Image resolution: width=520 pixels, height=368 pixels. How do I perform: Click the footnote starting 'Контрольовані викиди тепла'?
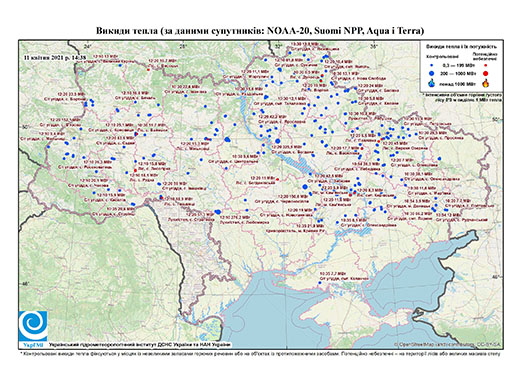[x=260, y=353]
